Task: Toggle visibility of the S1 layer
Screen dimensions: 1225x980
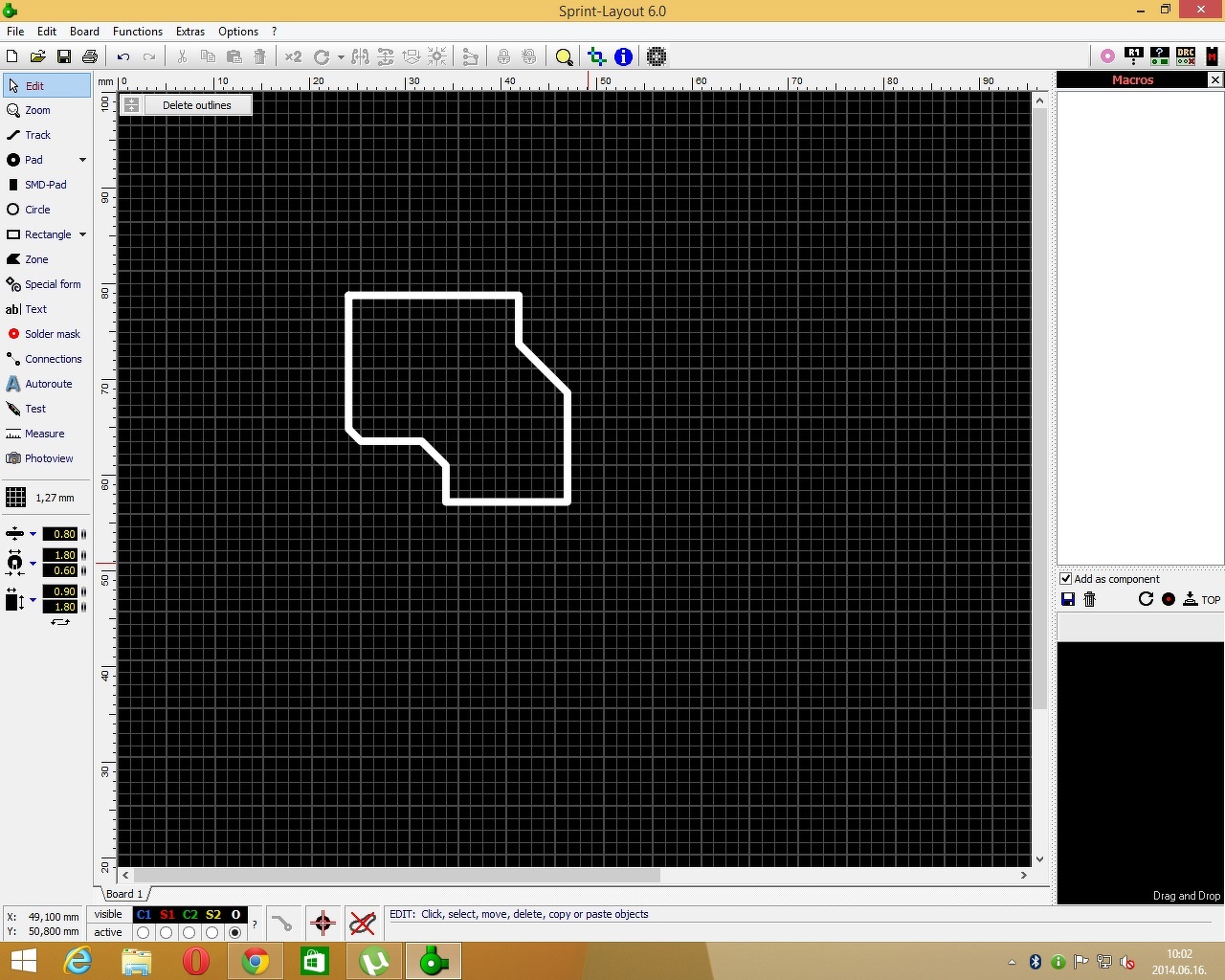Action: point(167,915)
